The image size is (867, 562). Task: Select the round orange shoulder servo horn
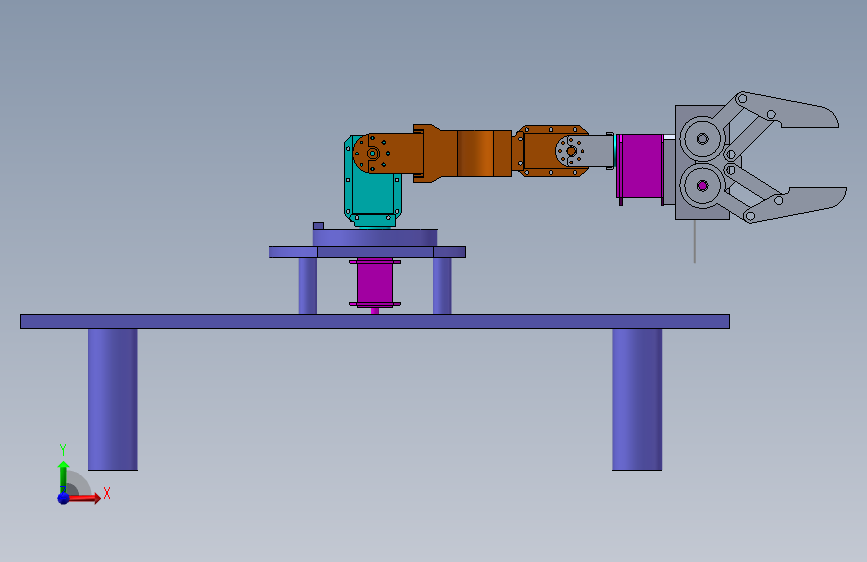pyautogui.click(x=372, y=153)
